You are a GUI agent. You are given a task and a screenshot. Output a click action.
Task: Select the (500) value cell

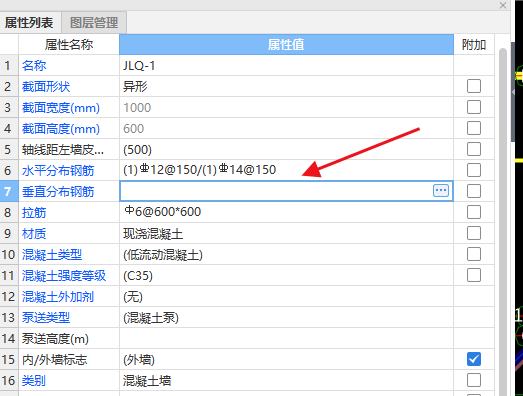[x=286, y=149]
